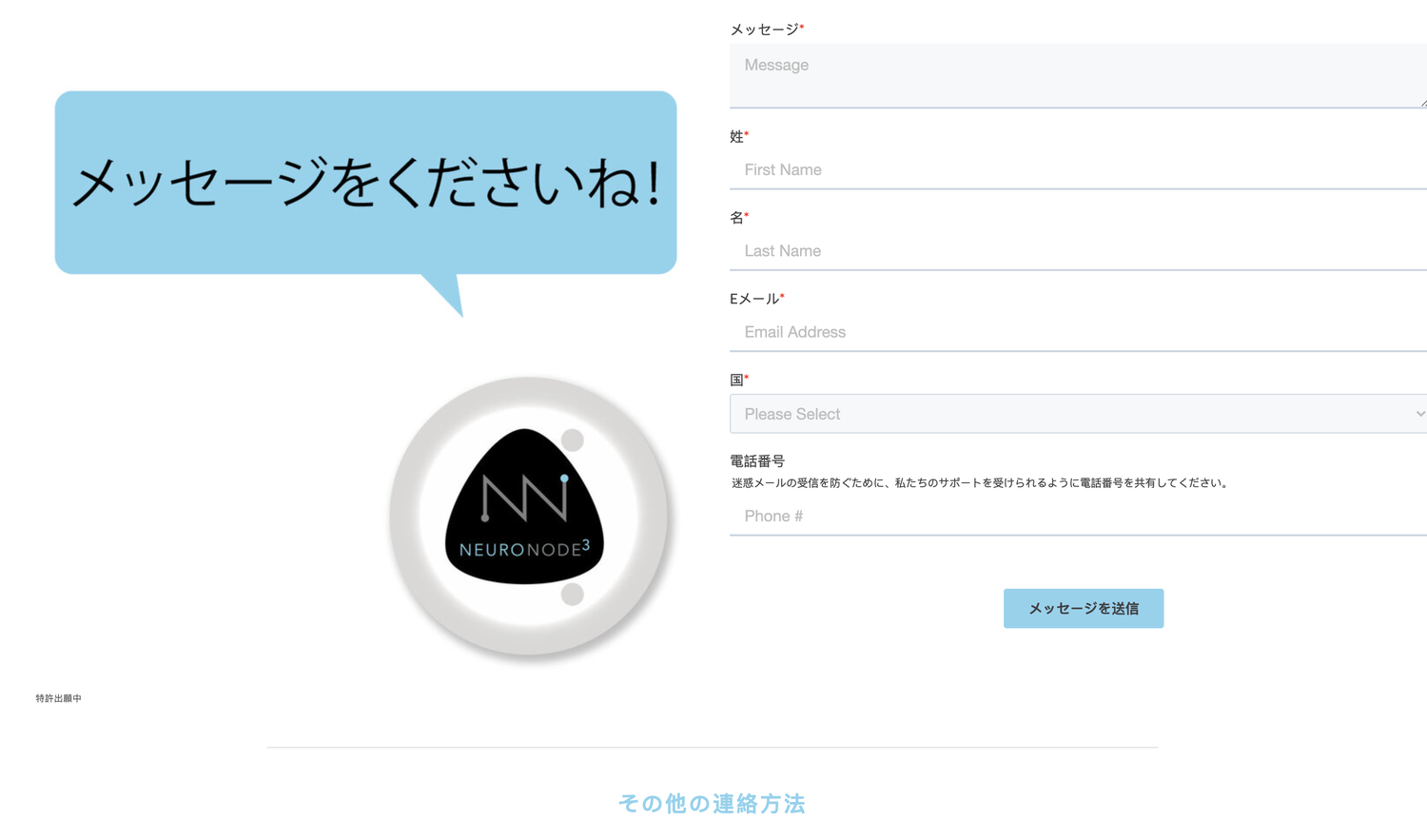This screenshot has width=1427, height=840.
Task: Grab the Message textarea resize handle
Action: point(1422,103)
